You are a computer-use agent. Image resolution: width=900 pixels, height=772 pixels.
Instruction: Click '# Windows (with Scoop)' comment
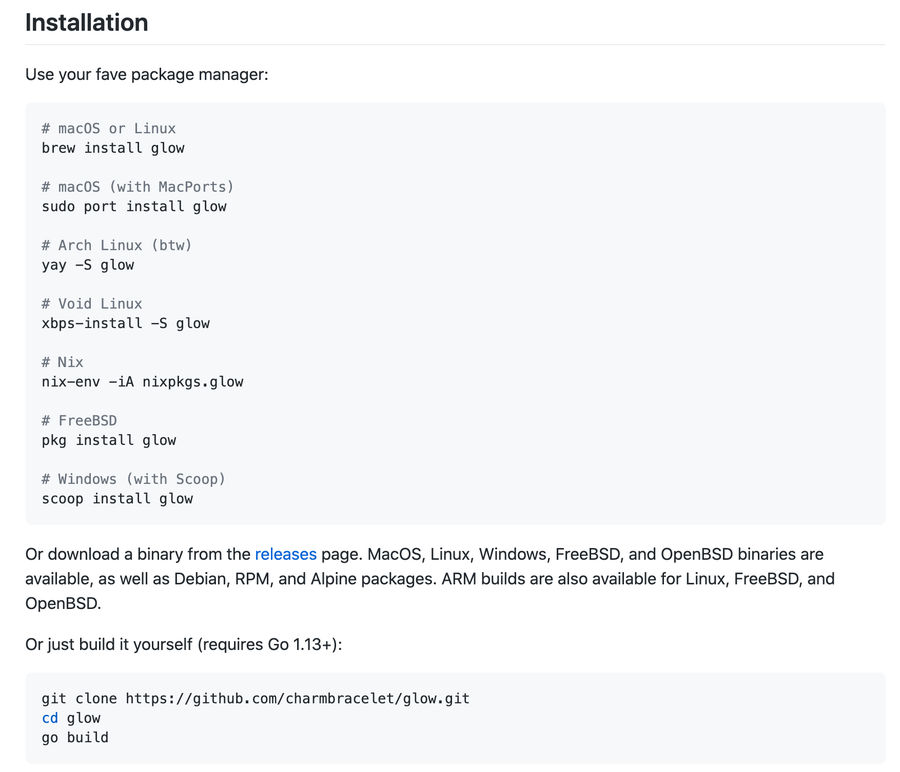(x=133, y=479)
